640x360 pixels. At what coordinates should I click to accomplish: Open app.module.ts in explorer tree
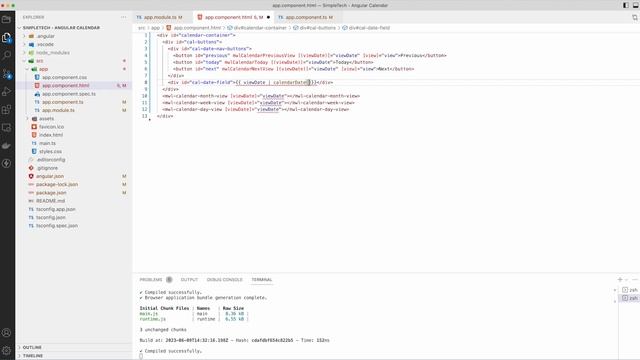tap(58, 110)
